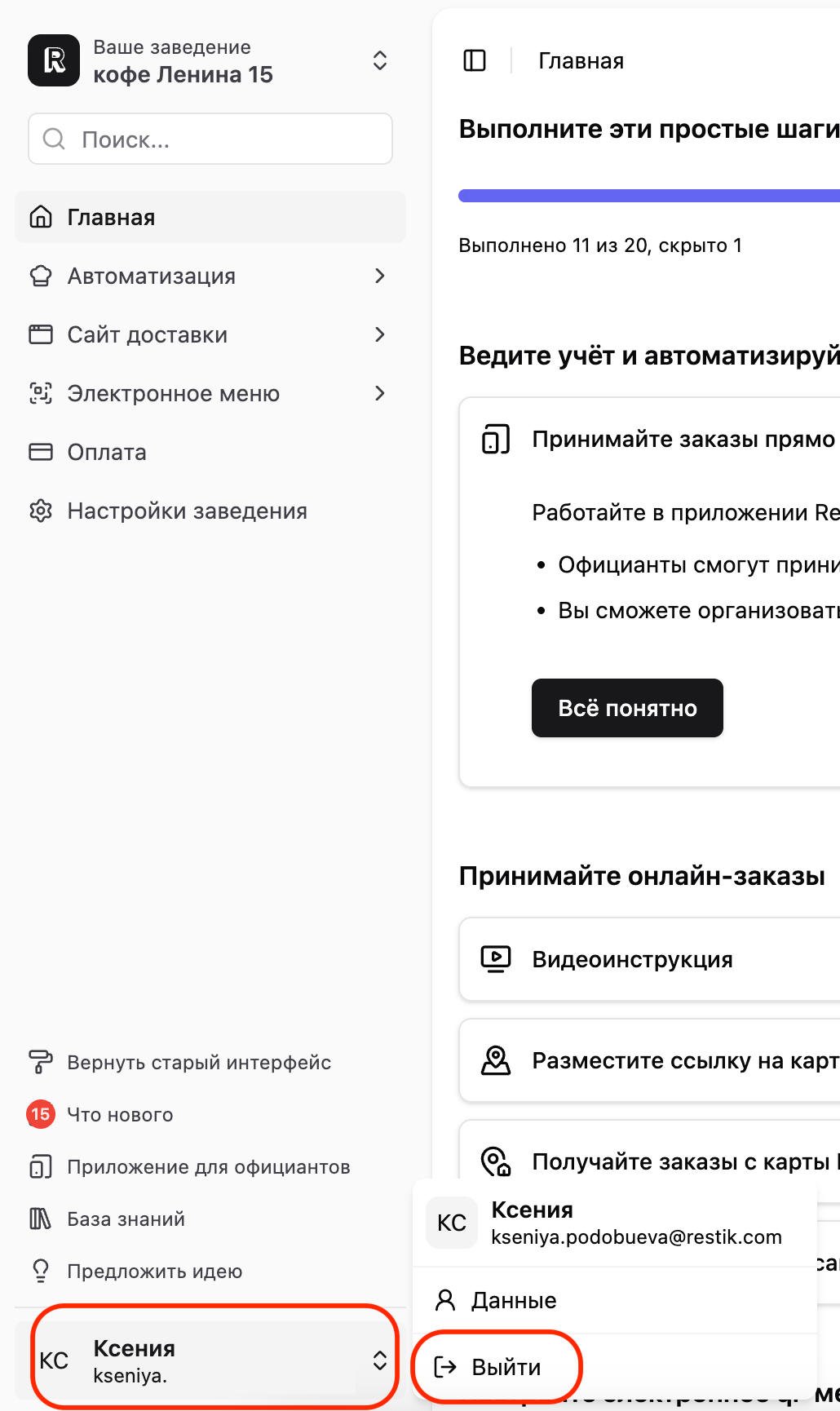This screenshot has width=840, height=1411.
Task: Click the Настройки заведения gear icon
Action: [41, 511]
